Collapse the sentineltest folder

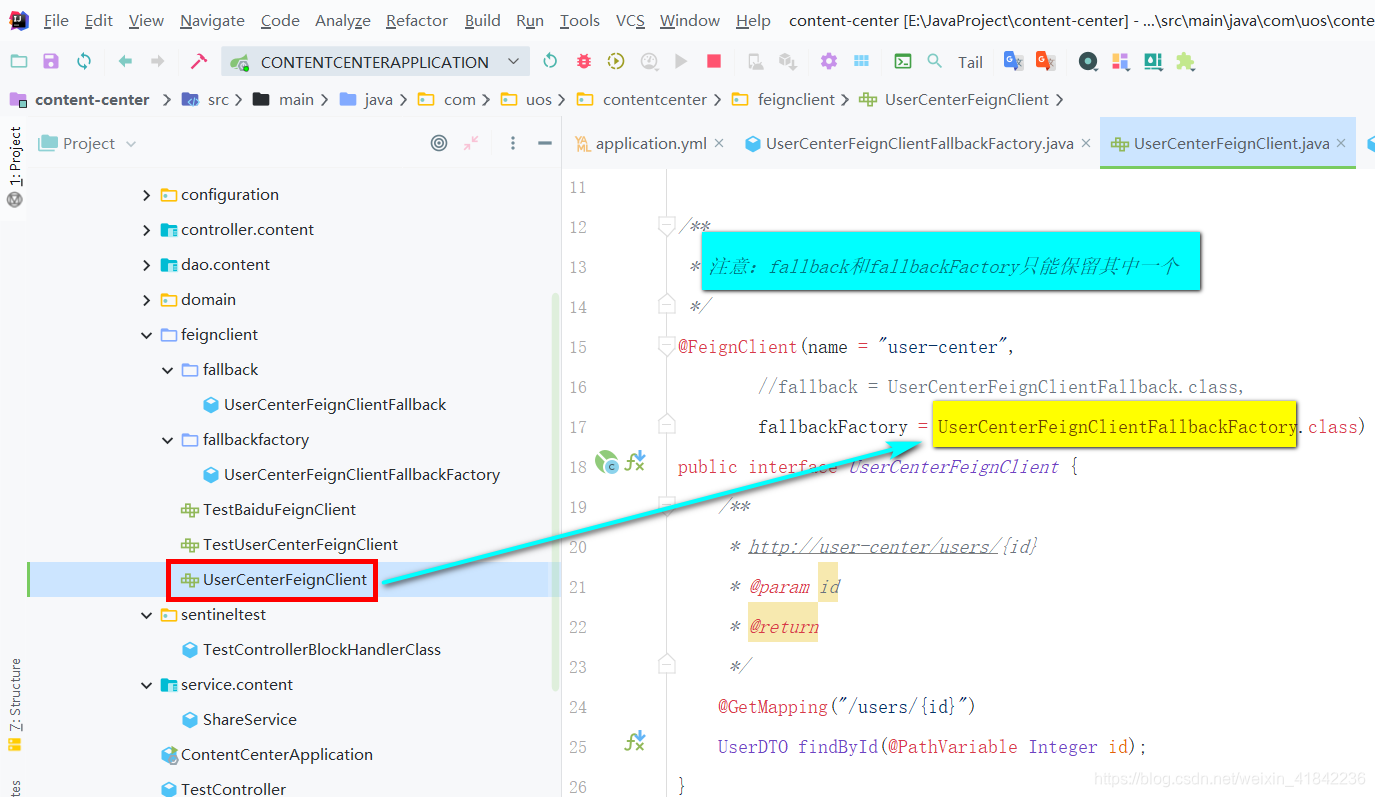click(147, 615)
